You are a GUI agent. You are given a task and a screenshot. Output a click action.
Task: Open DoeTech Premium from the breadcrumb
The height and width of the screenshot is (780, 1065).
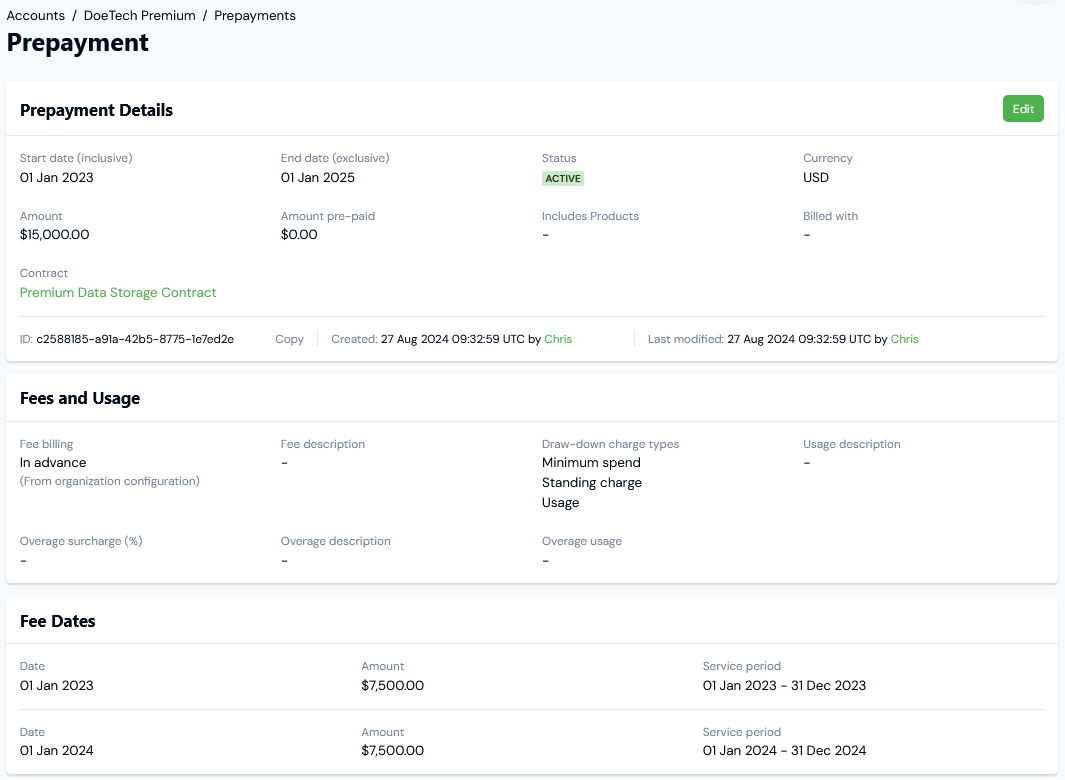(139, 15)
